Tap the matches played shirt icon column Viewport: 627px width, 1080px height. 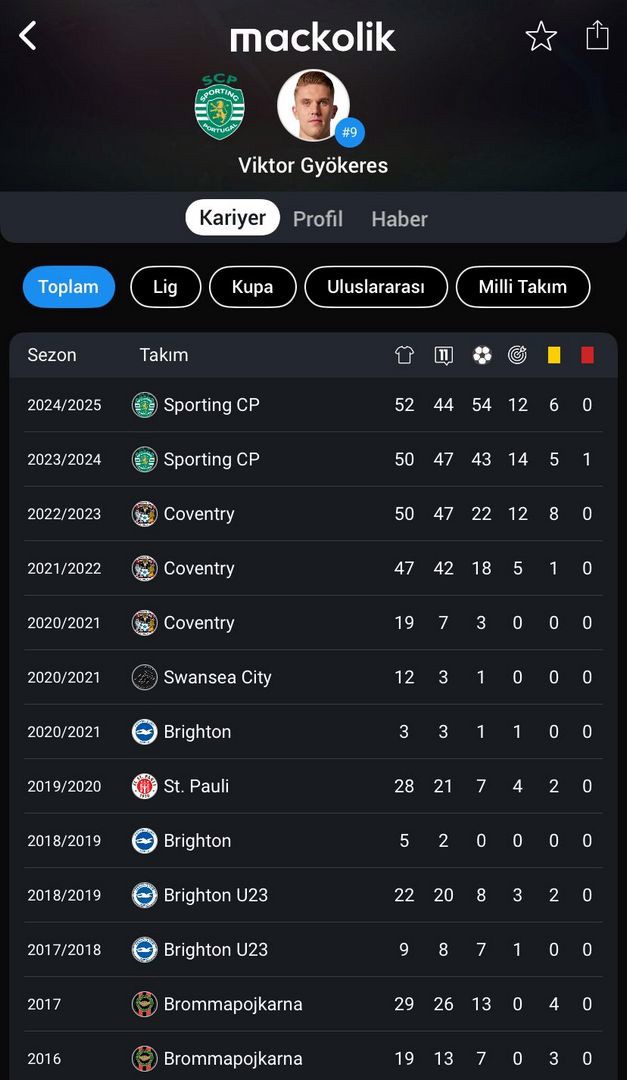pyautogui.click(x=404, y=355)
